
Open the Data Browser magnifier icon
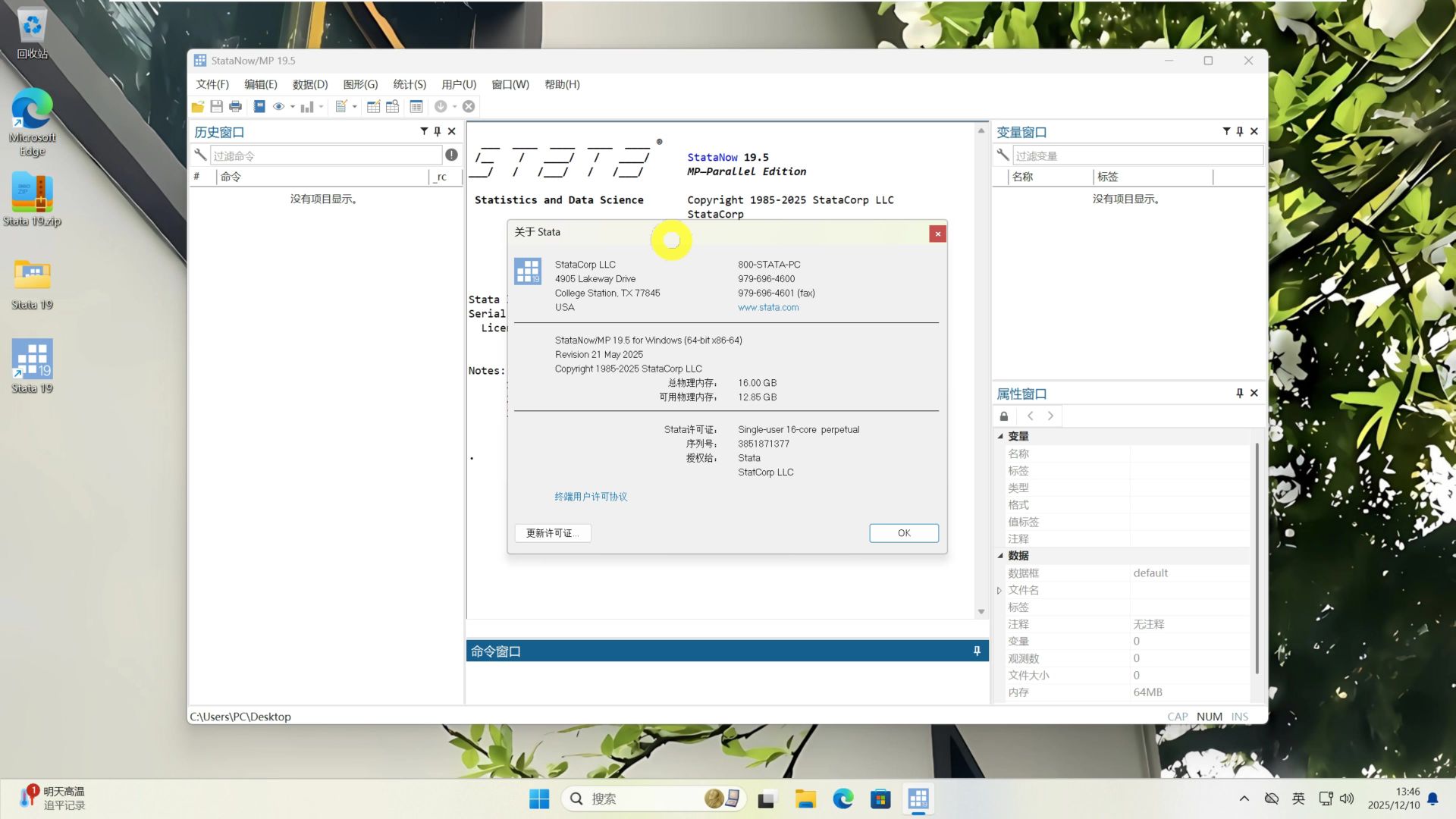(x=392, y=107)
